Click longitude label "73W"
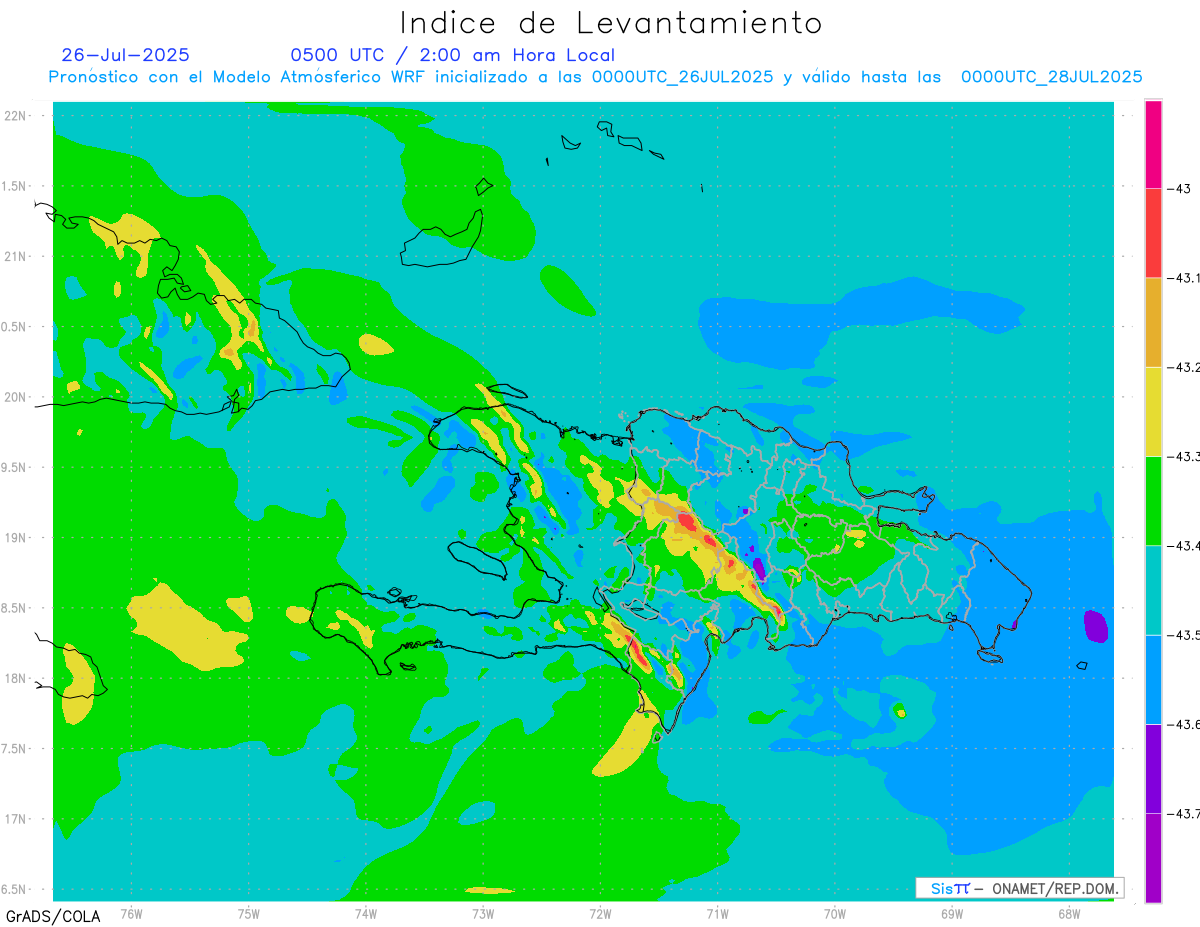Image resolution: width=1200 pixels, height=927 pixels. tap(483, 913)
